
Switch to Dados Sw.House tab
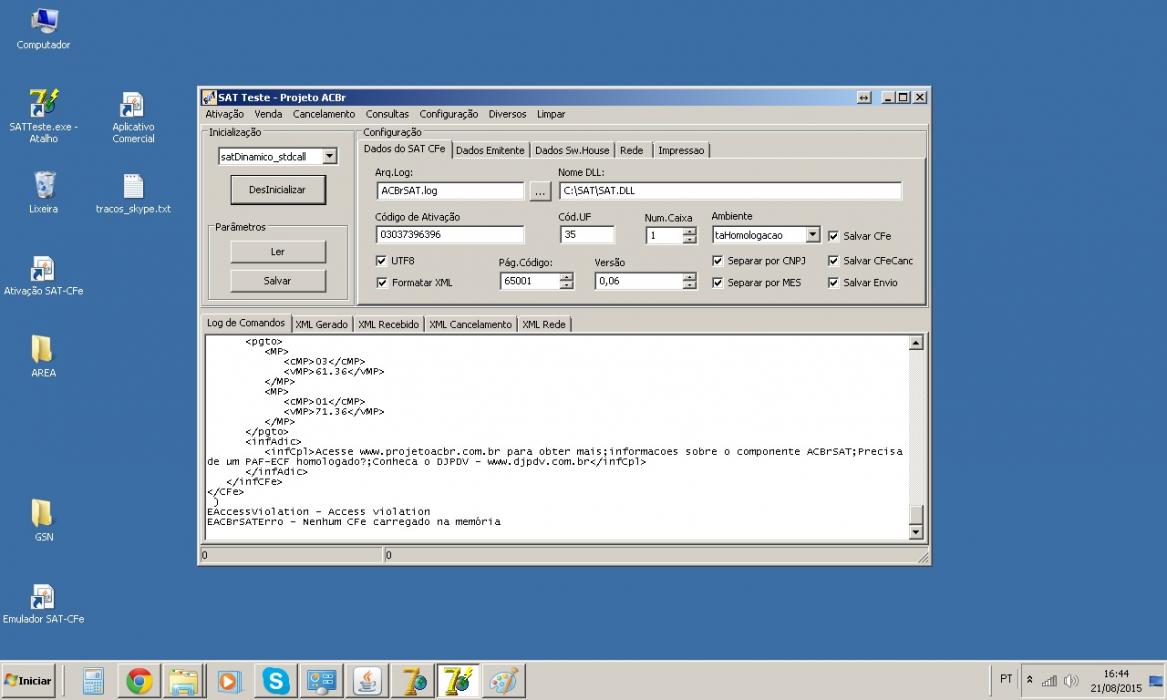click(x=572, y=150)
